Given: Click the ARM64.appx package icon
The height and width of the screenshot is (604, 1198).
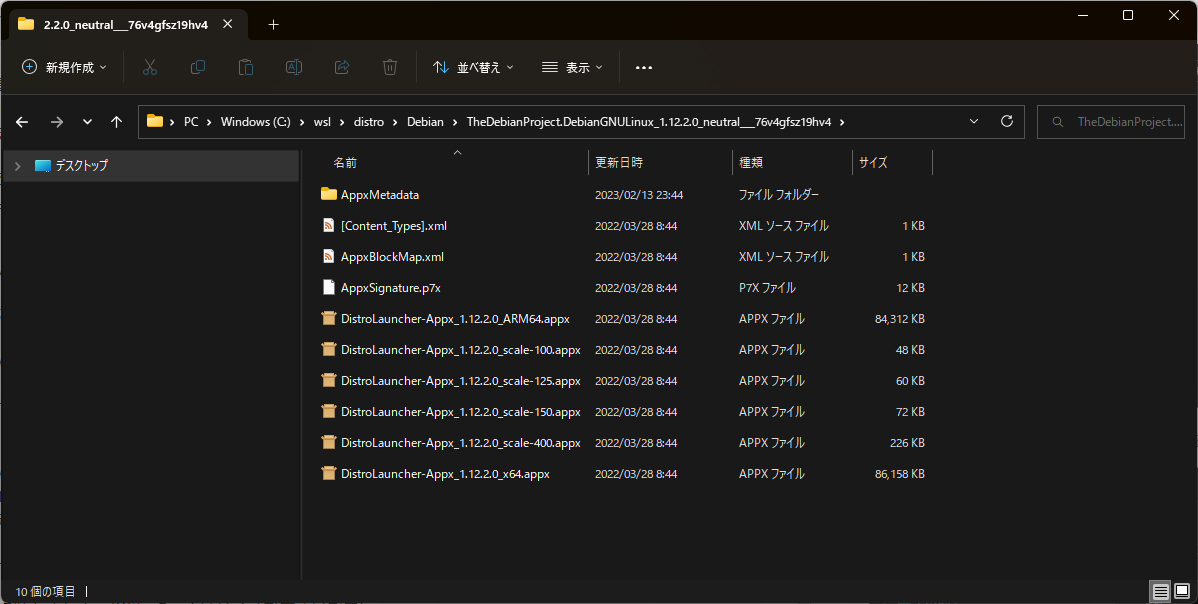Looking at the screenshot, I should pos(329,318).
